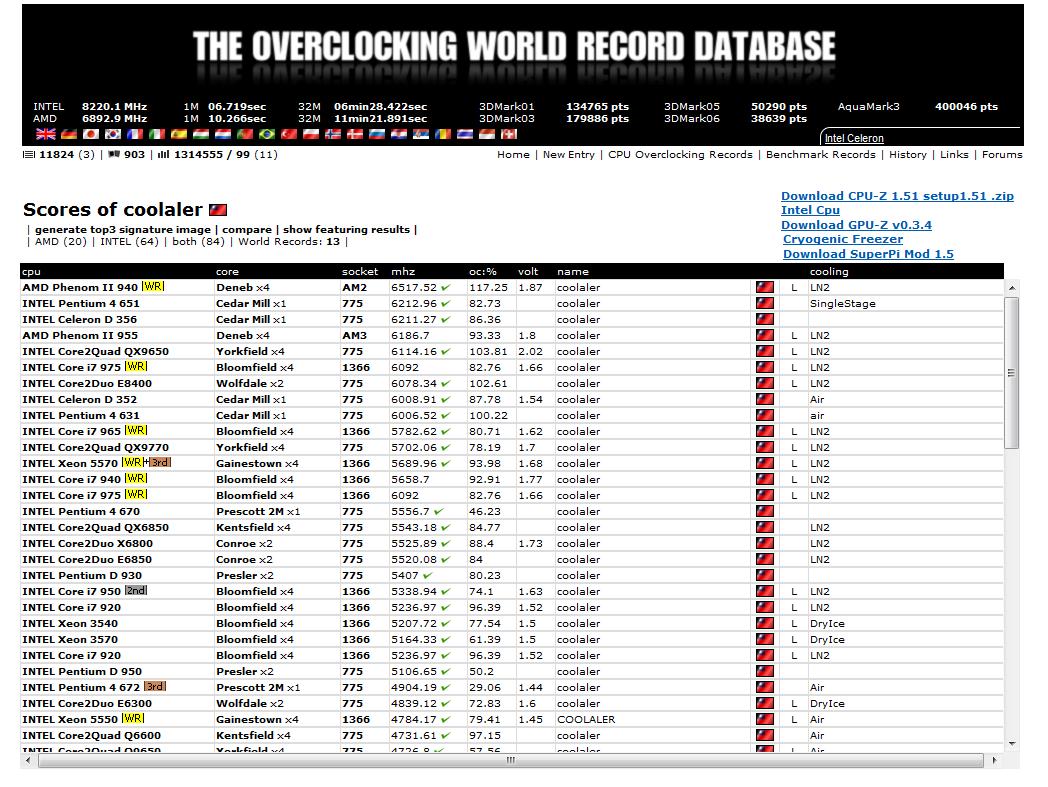Click the country flag in the AMD Phenom II 940 row
This screenshot has width=1048, height=787.
[x=765, y=288]
